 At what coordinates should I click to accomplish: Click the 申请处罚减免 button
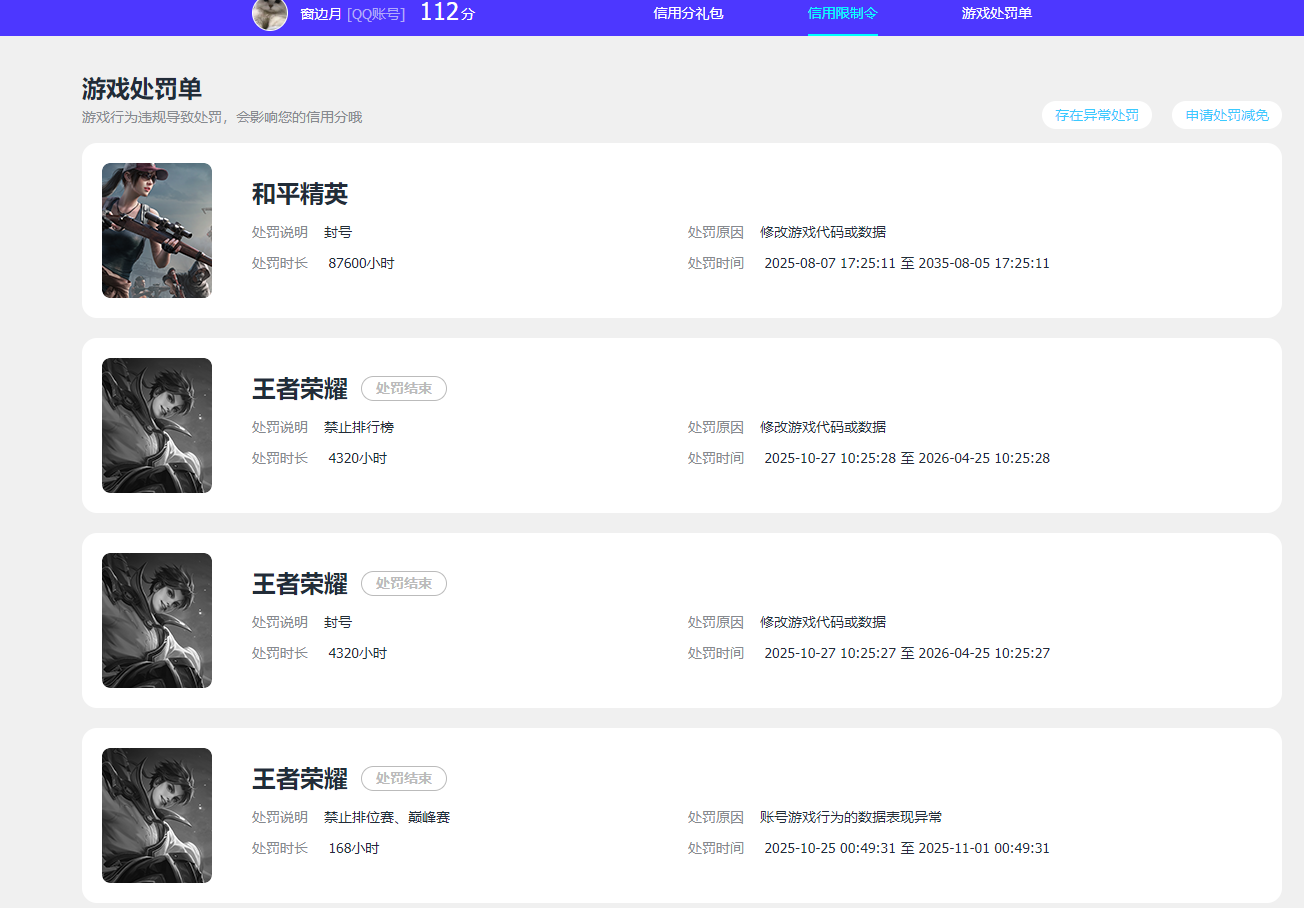pos(1226,114)
